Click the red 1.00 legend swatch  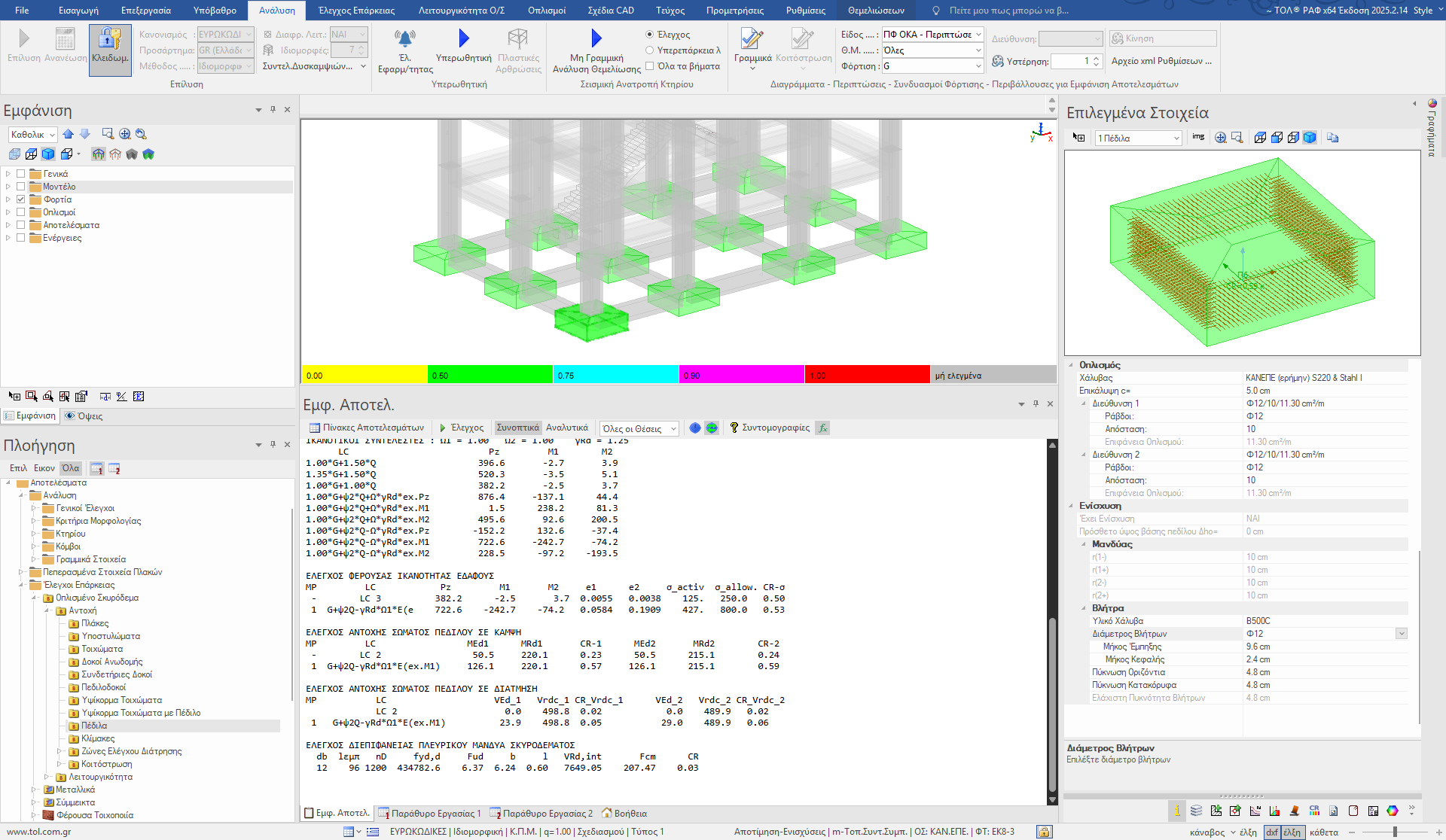(x=867, y=375)
